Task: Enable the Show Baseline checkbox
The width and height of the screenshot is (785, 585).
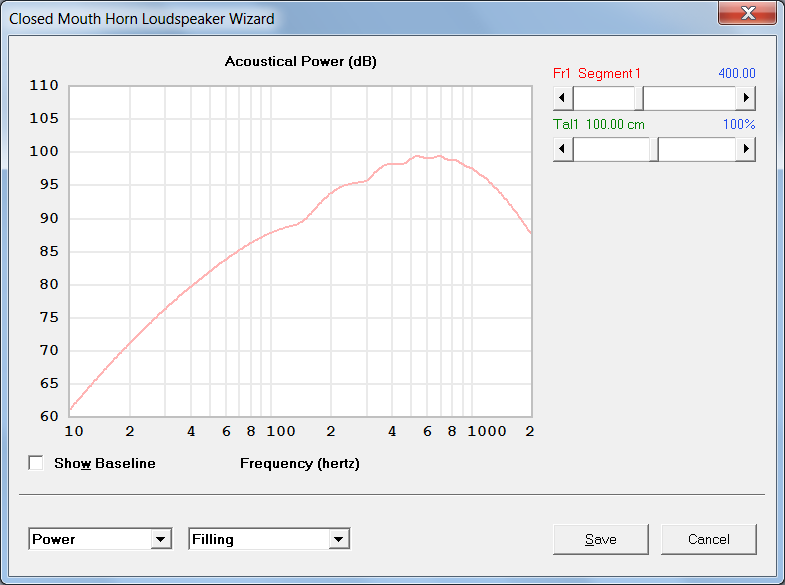Action: tap(36, 463)
